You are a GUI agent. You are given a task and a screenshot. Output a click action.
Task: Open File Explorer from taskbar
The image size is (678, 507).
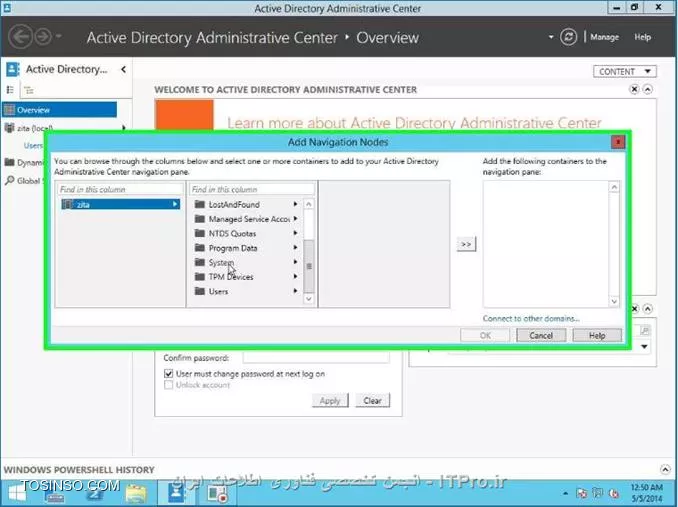[136, 493]
